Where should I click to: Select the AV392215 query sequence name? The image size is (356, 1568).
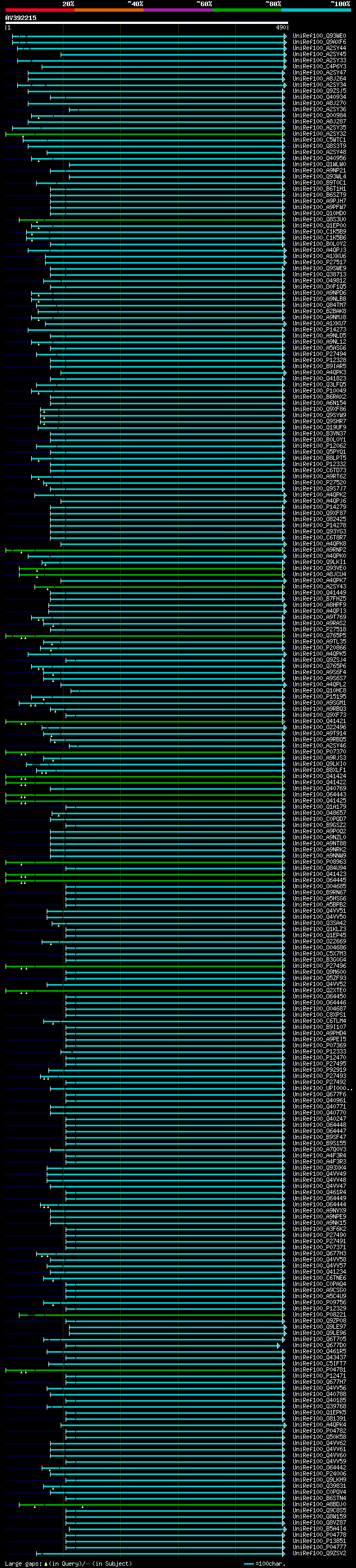pos(21,18)
